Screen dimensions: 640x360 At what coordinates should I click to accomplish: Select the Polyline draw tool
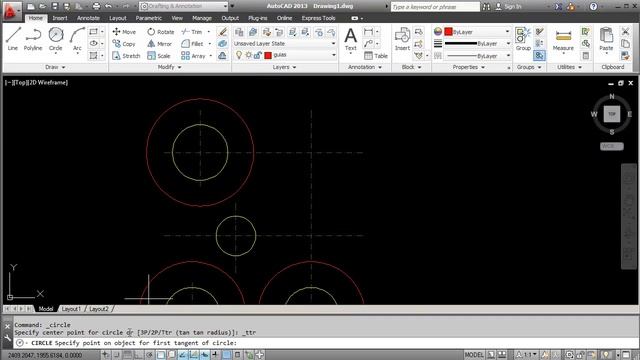point(33,39)
